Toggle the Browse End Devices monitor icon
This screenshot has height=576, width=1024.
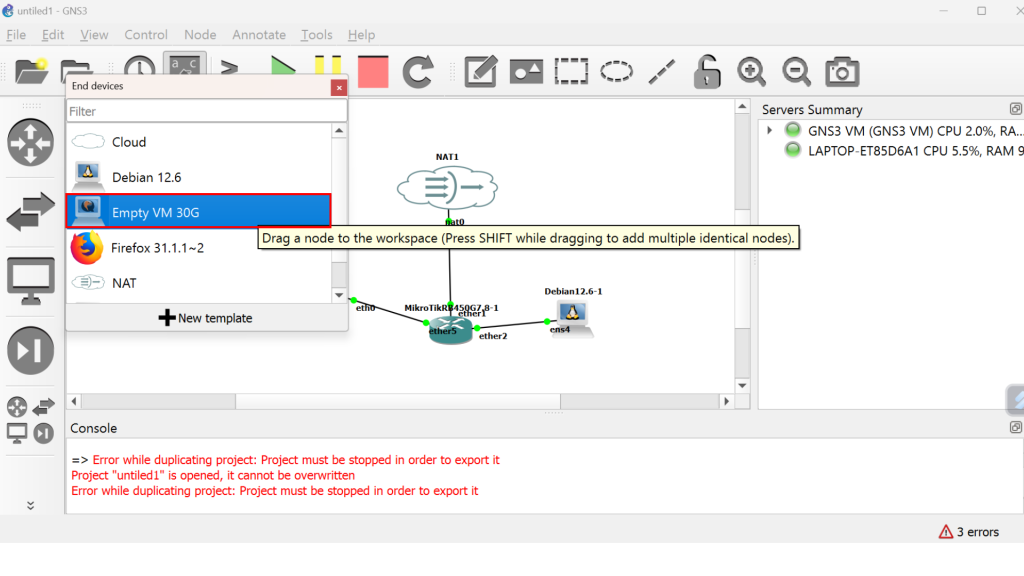coord(31,281)
